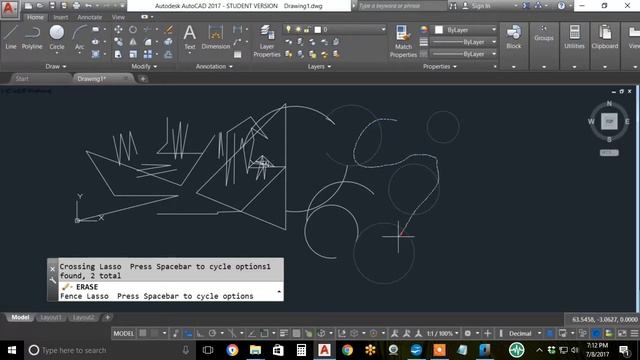
Task: Toggle Annotation Visibility in status bar
Action: click(x=394, y=333)
